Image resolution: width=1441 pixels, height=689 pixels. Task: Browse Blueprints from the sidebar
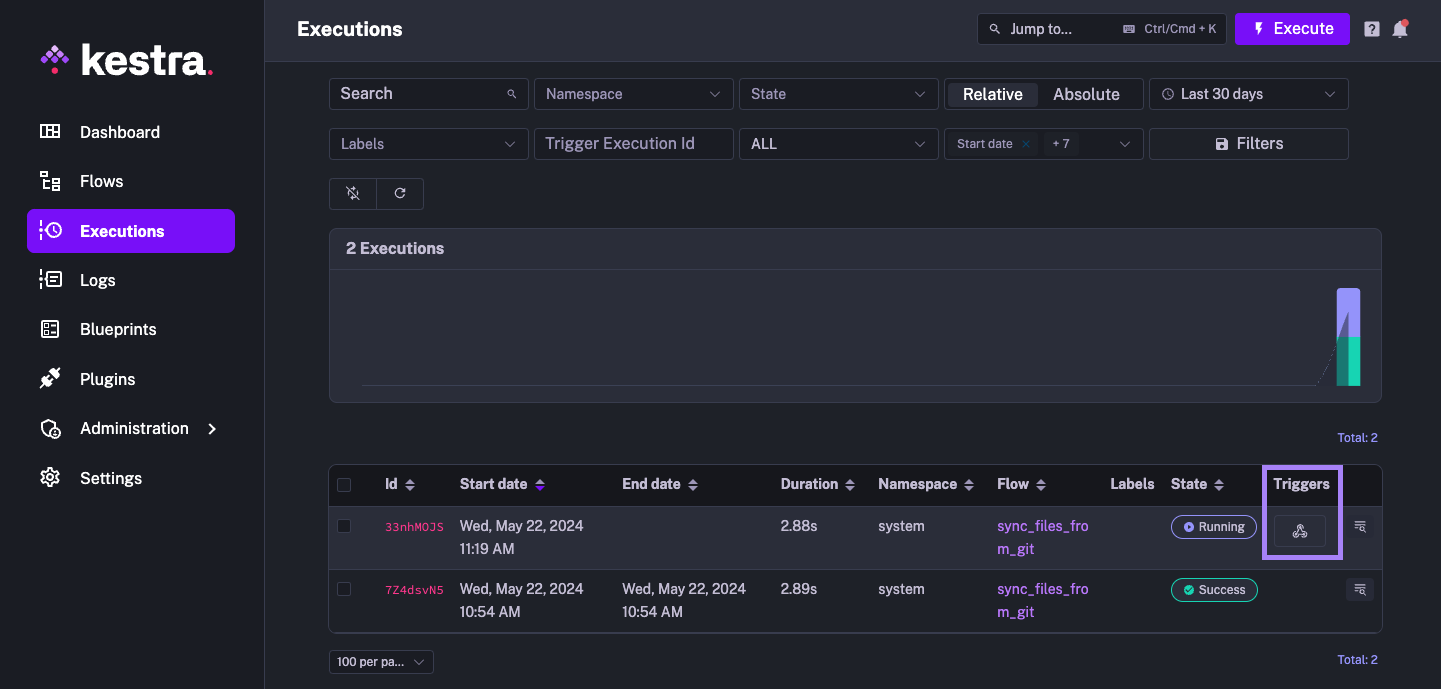click(117, 329)
